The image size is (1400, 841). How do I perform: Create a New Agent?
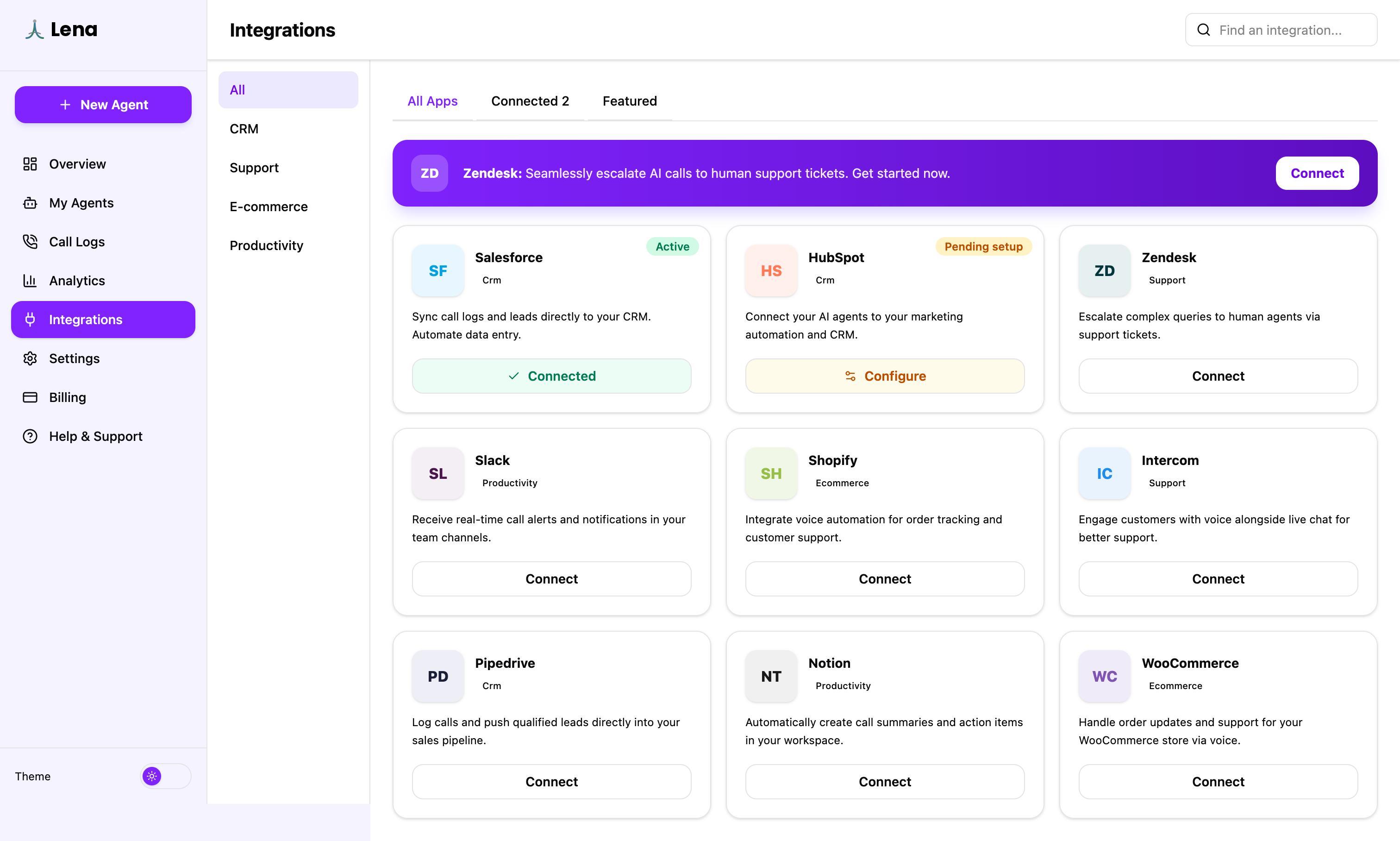(103, 104)
